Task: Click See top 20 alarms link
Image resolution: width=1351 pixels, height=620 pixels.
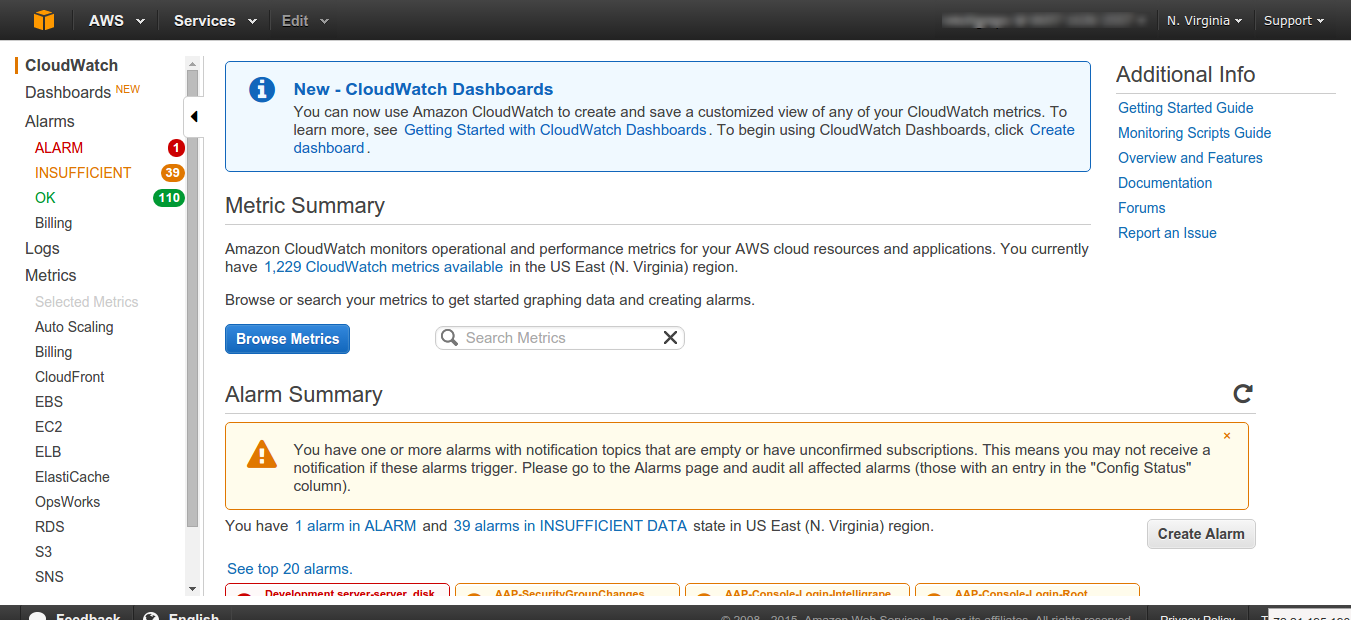Action: coord(290,569)
